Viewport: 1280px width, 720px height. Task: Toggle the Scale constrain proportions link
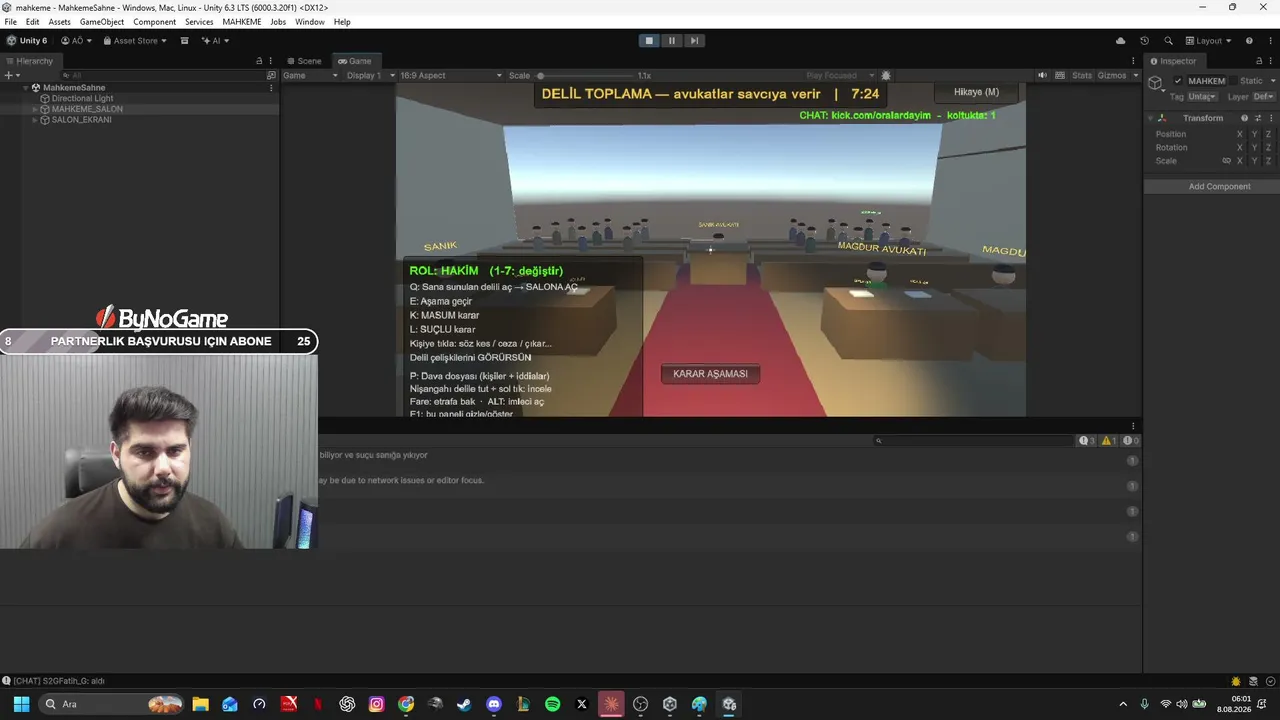pos(1226,161)
